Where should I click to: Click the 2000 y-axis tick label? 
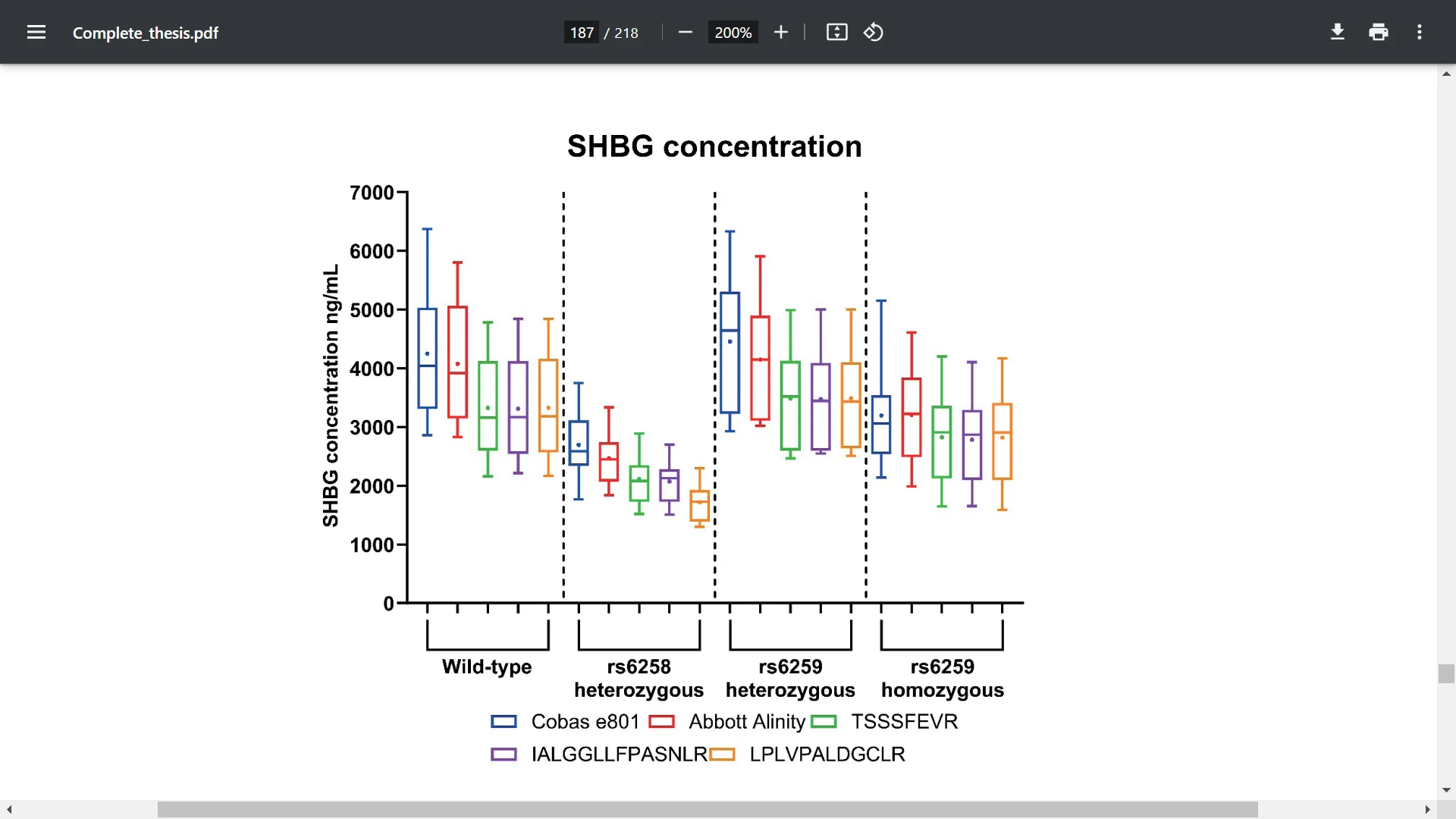372,486
